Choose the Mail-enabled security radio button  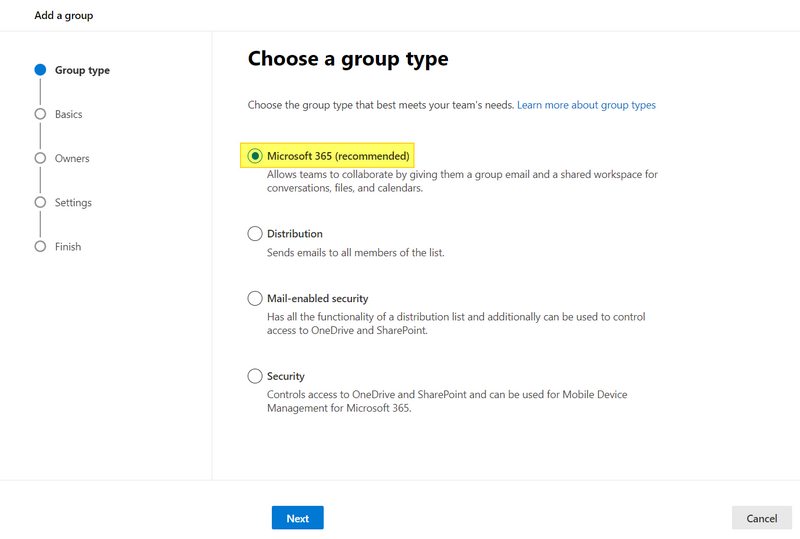[255, 298]
